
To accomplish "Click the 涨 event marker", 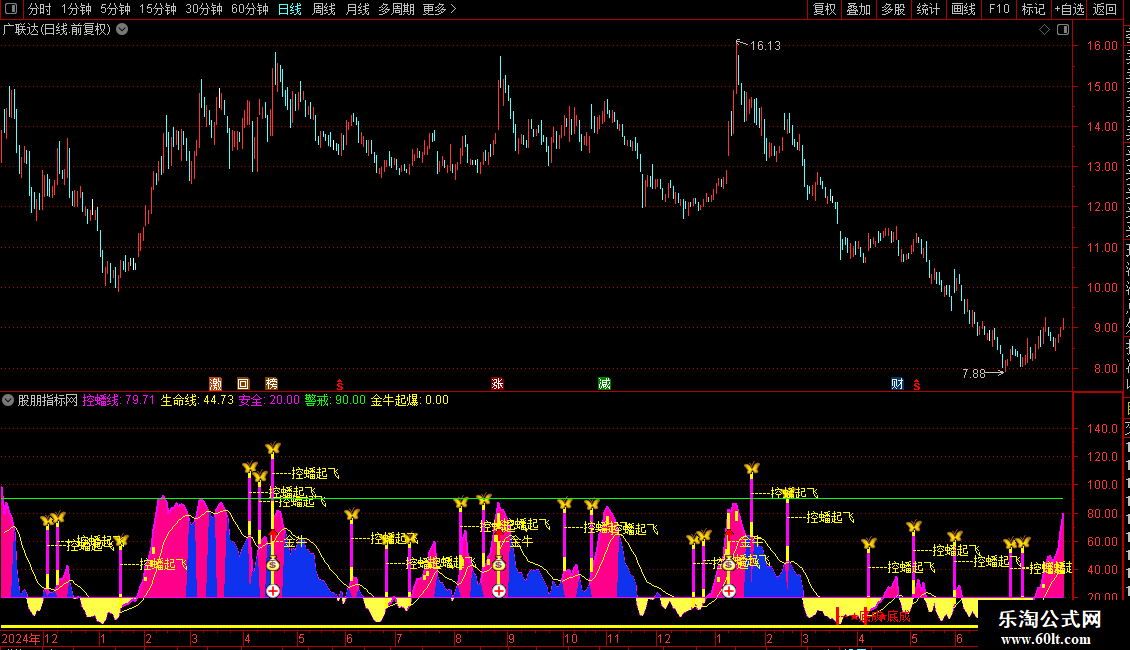I will click(497, 383).
